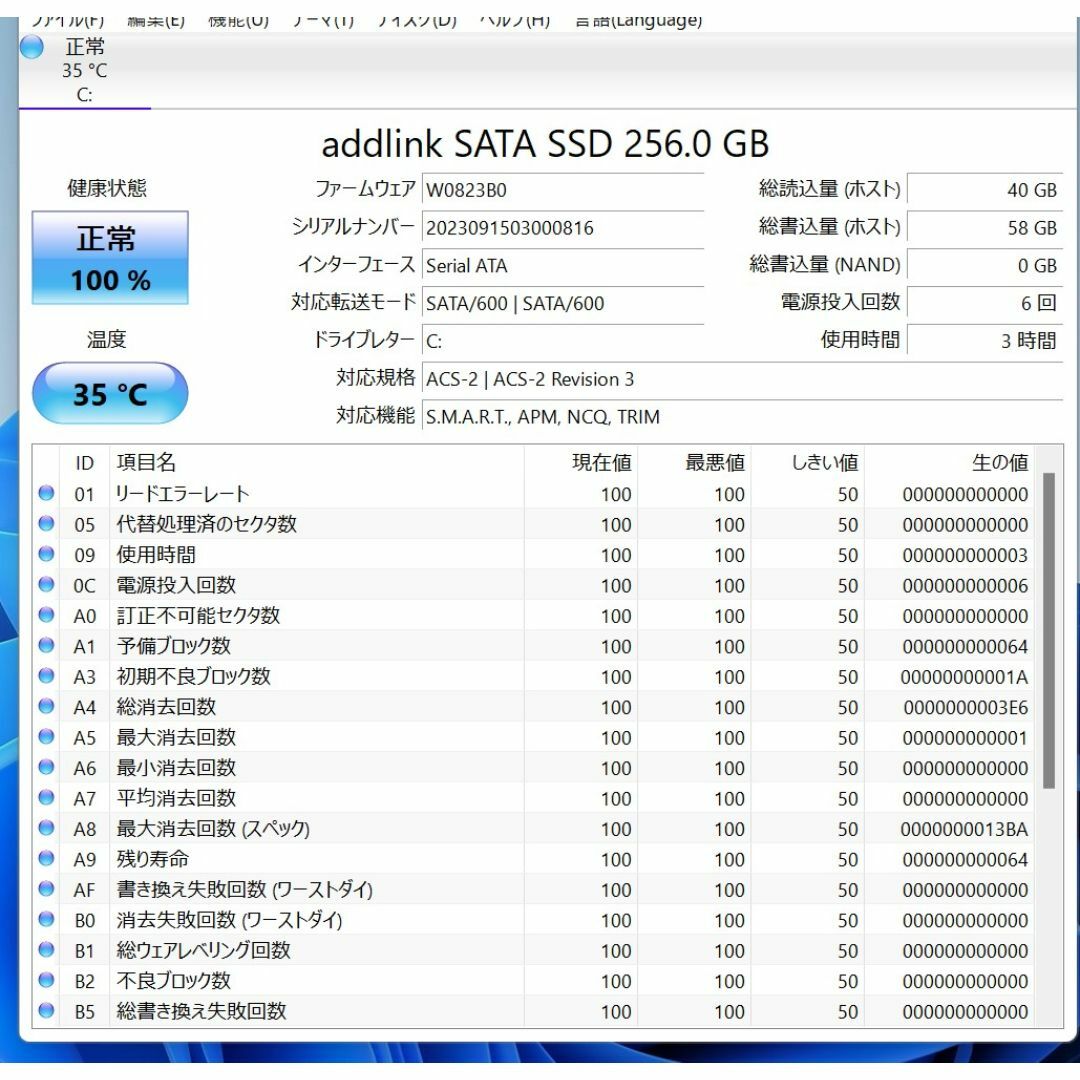Select the 予備ブロック数 row label
This screenshot has height=1080, width=1080.
(x=173, y=646)
